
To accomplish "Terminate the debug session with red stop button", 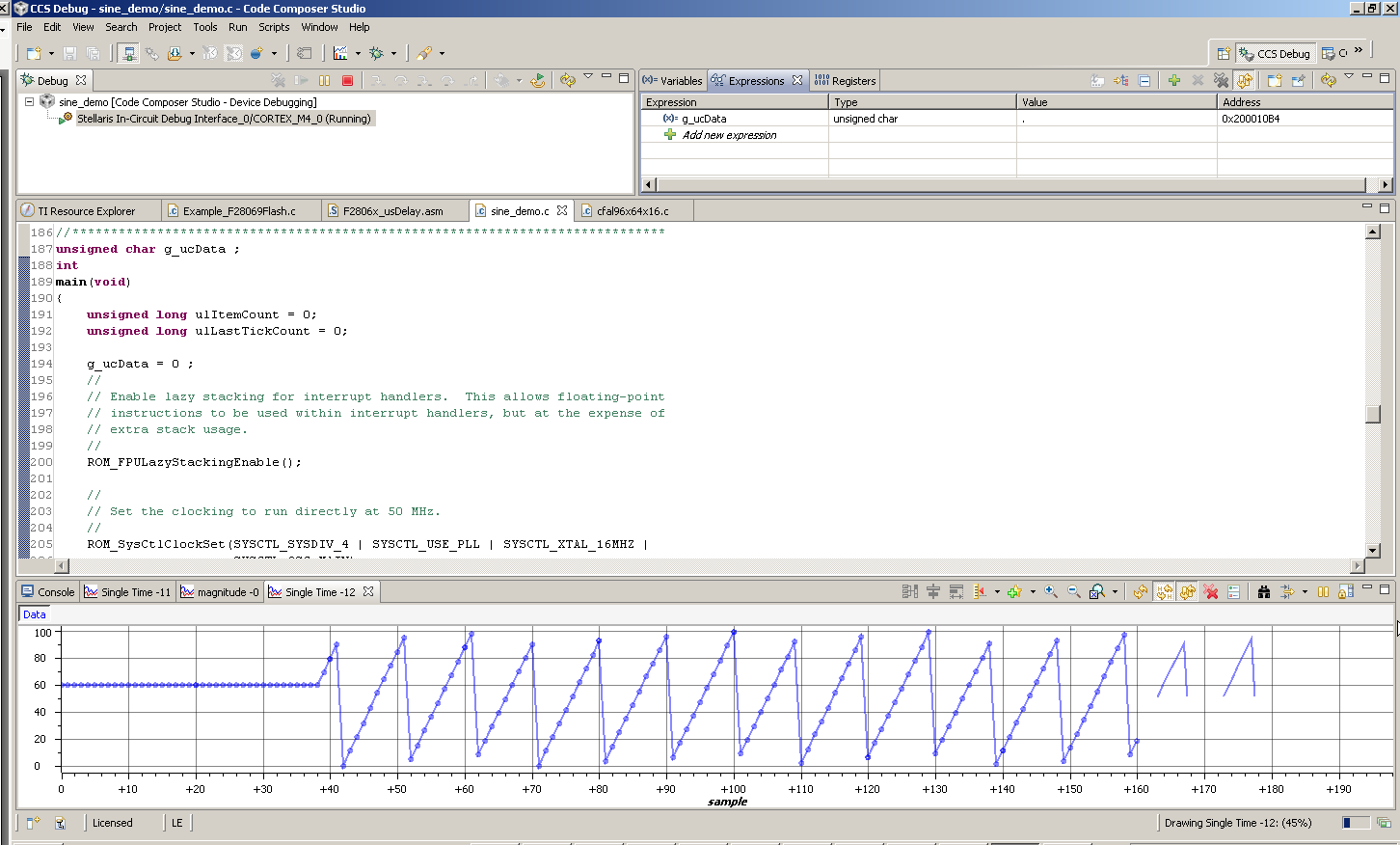I will coord(348,81).
